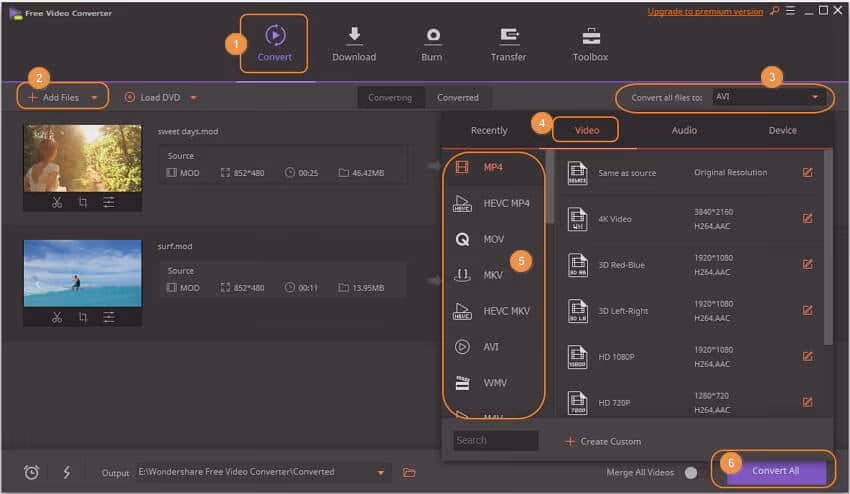Edit the 3D Left-Right preset
Screen dimensions: 850x494
(807, 310)
